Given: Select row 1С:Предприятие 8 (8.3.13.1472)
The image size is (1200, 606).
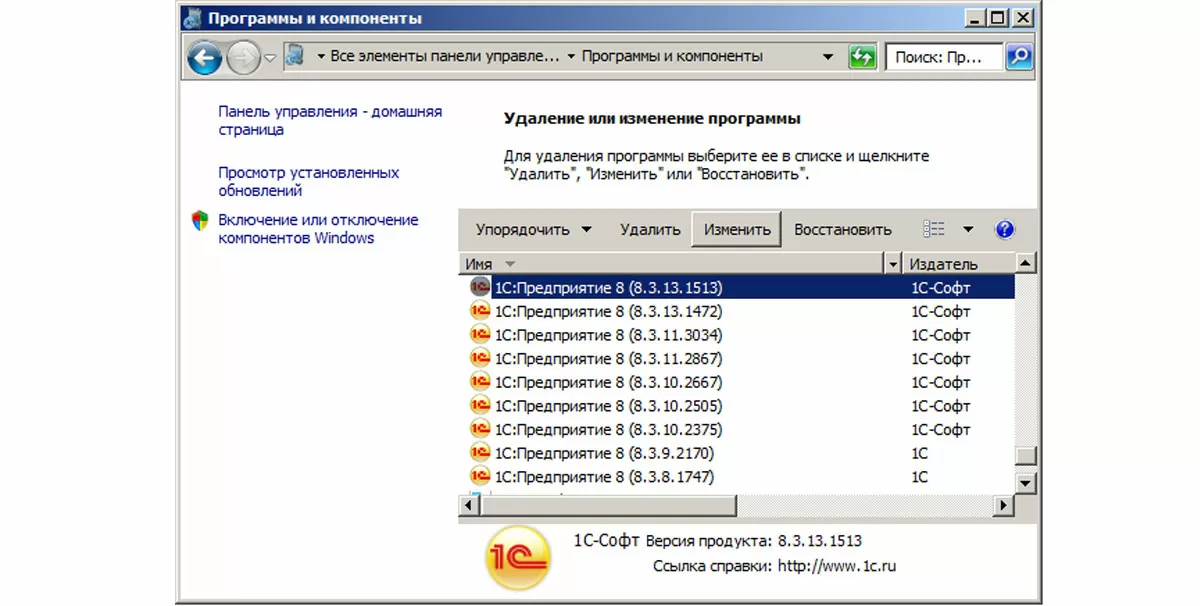Looking at the screenshot, I should coord(738,311).
